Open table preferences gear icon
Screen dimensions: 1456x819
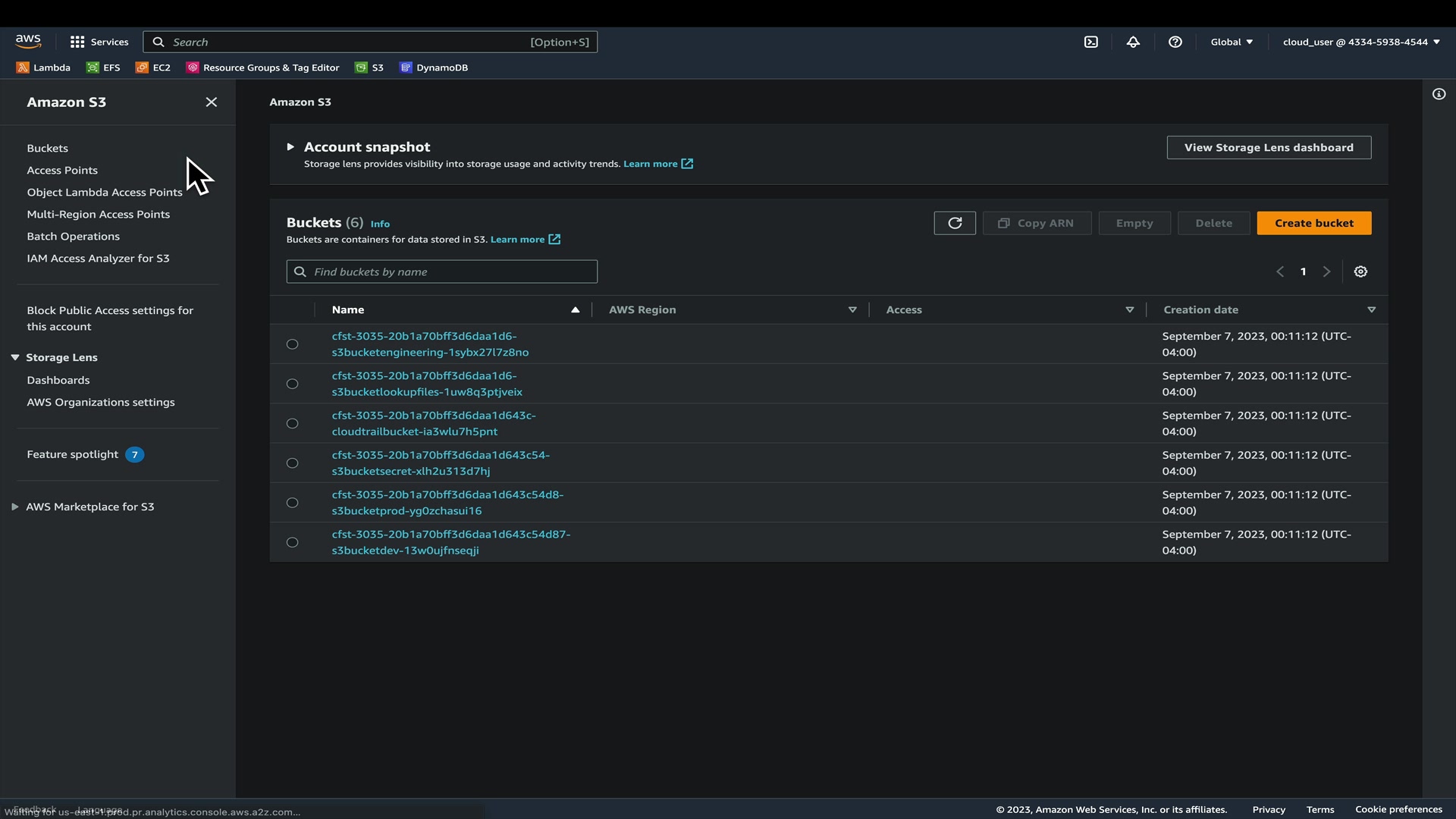[1360, 271]
